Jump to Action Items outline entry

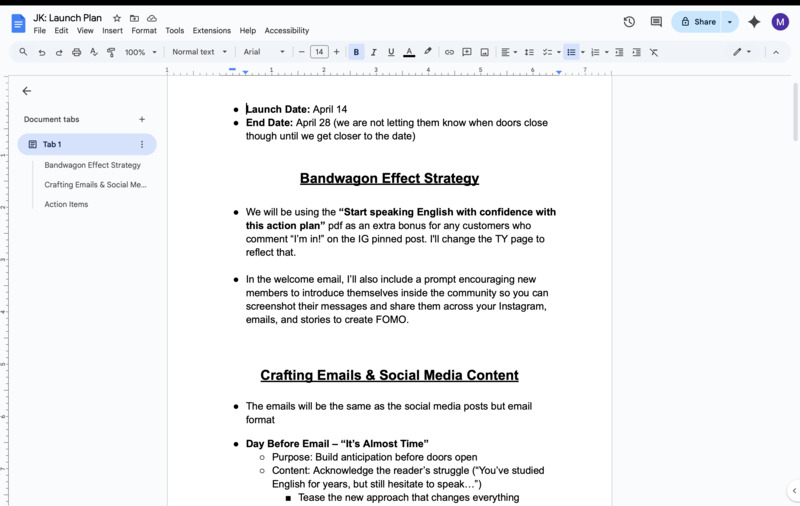(x=66, y=204)
